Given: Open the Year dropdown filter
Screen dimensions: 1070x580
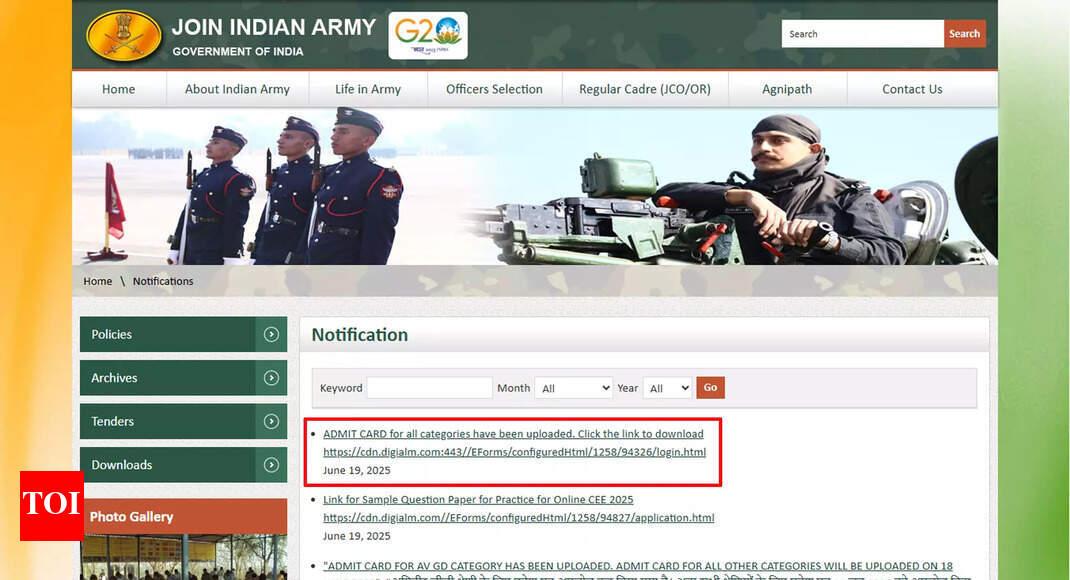Looking at the screenshot, I should click(x=668, y=388).
